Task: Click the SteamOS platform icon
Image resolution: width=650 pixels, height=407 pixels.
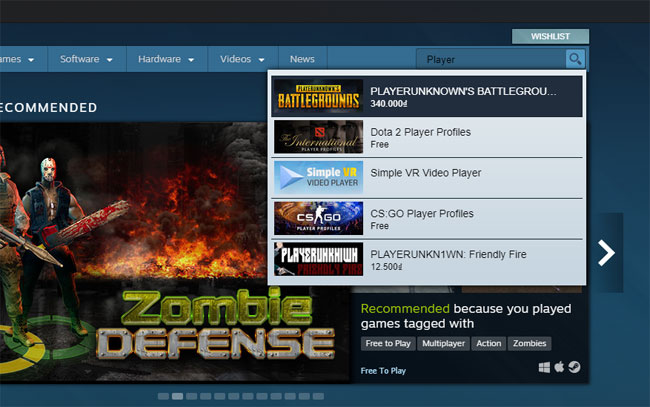Action: (x=575, y=367)
